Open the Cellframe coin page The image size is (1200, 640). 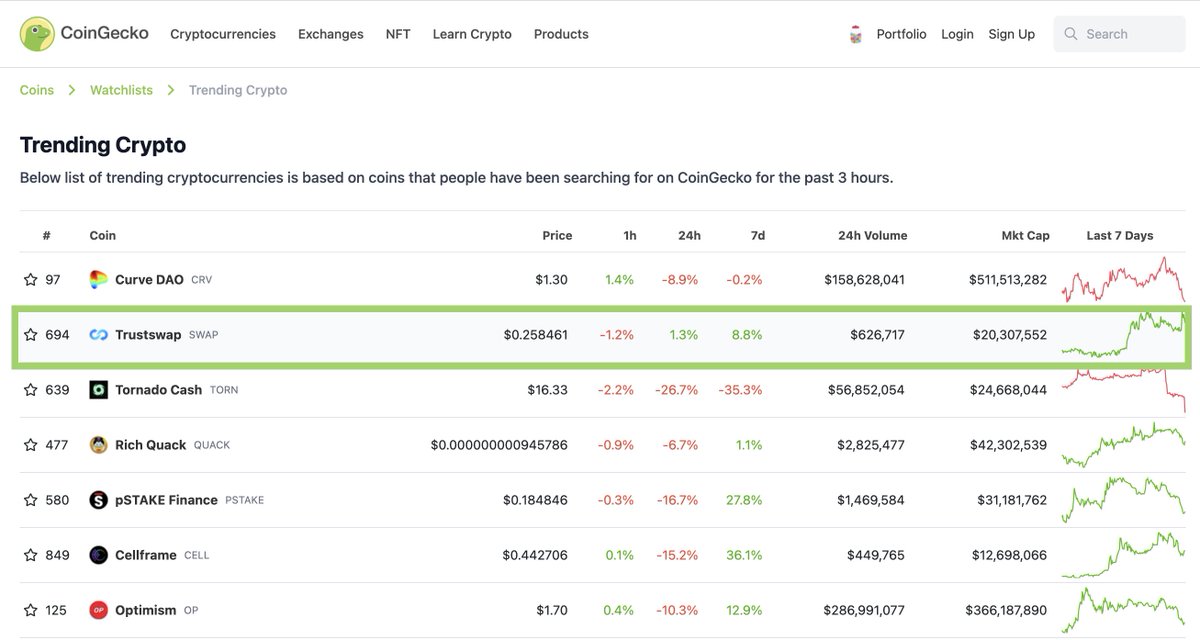[x=146, y=555]
